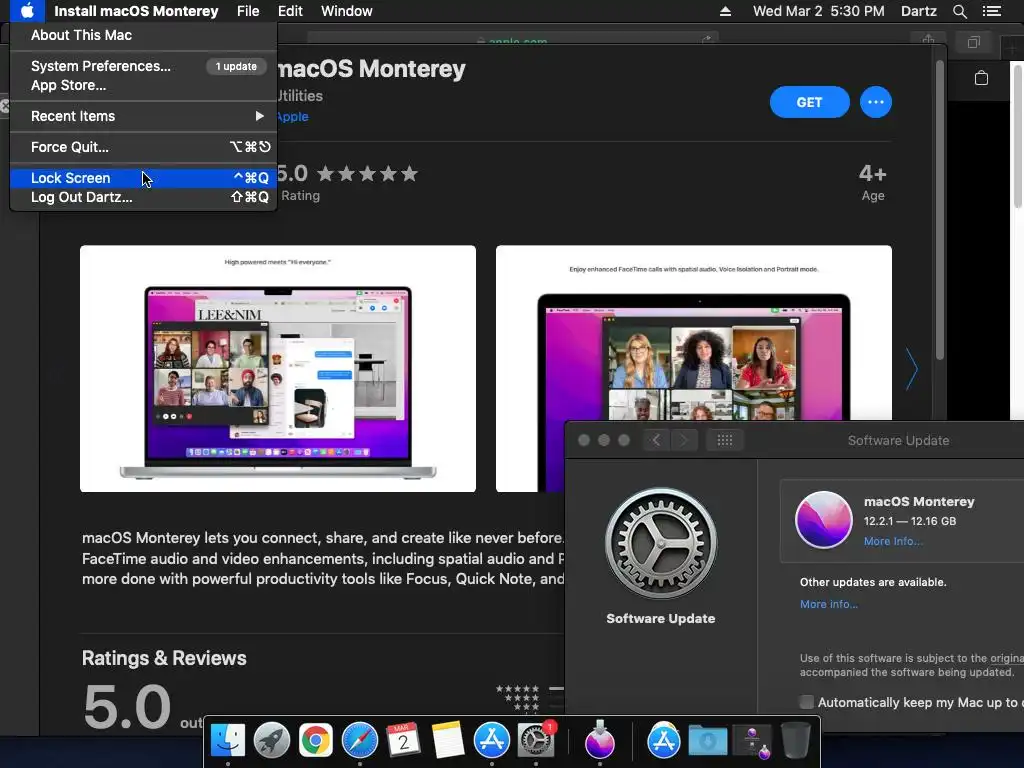Click the eject icon in menu bar
This screenshot has height=768, width=1024.
[x=725, y=11]
